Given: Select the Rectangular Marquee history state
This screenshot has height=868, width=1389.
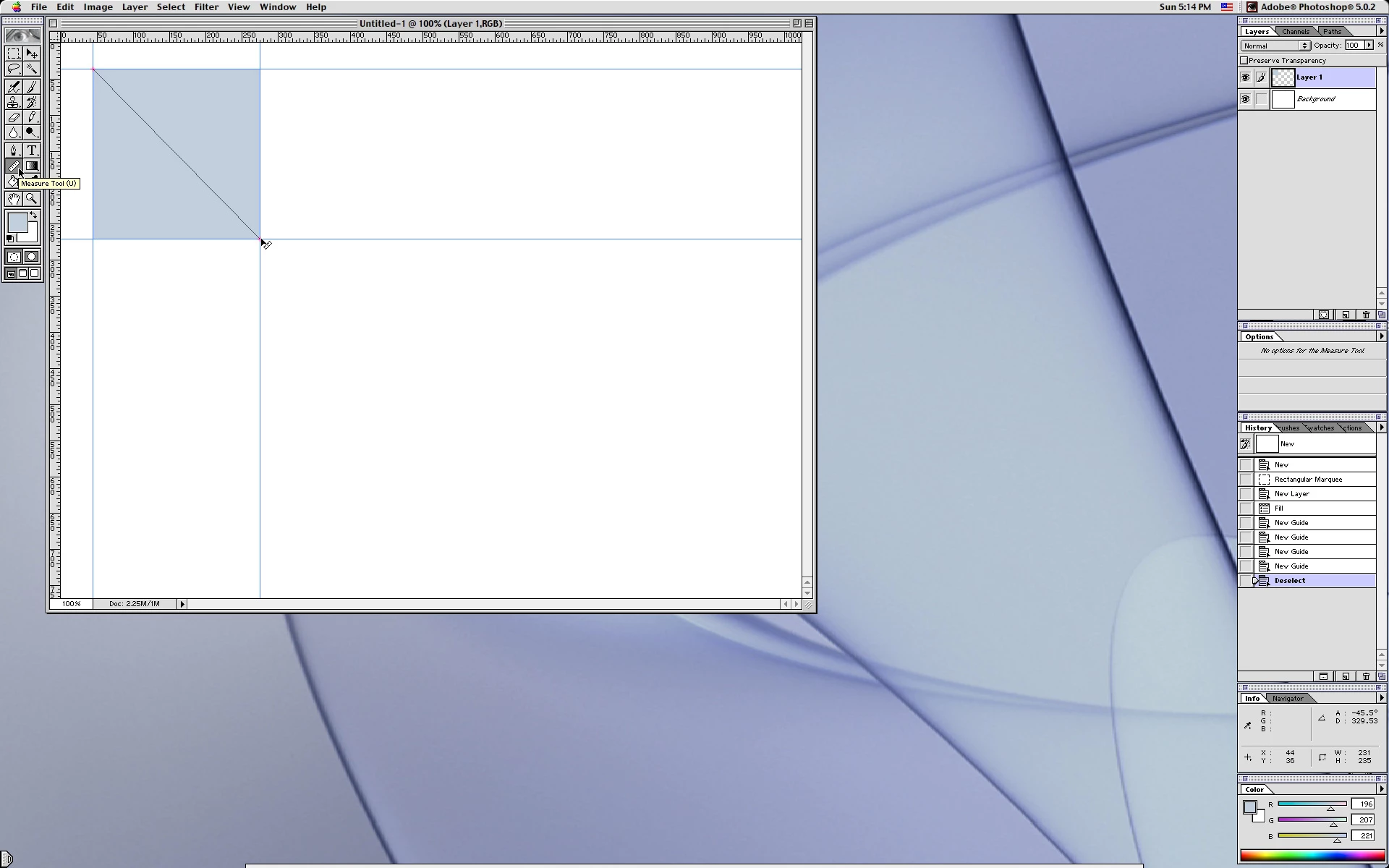Looking at the screenshot, I should pyautogui.click(x=1308, y=480).
